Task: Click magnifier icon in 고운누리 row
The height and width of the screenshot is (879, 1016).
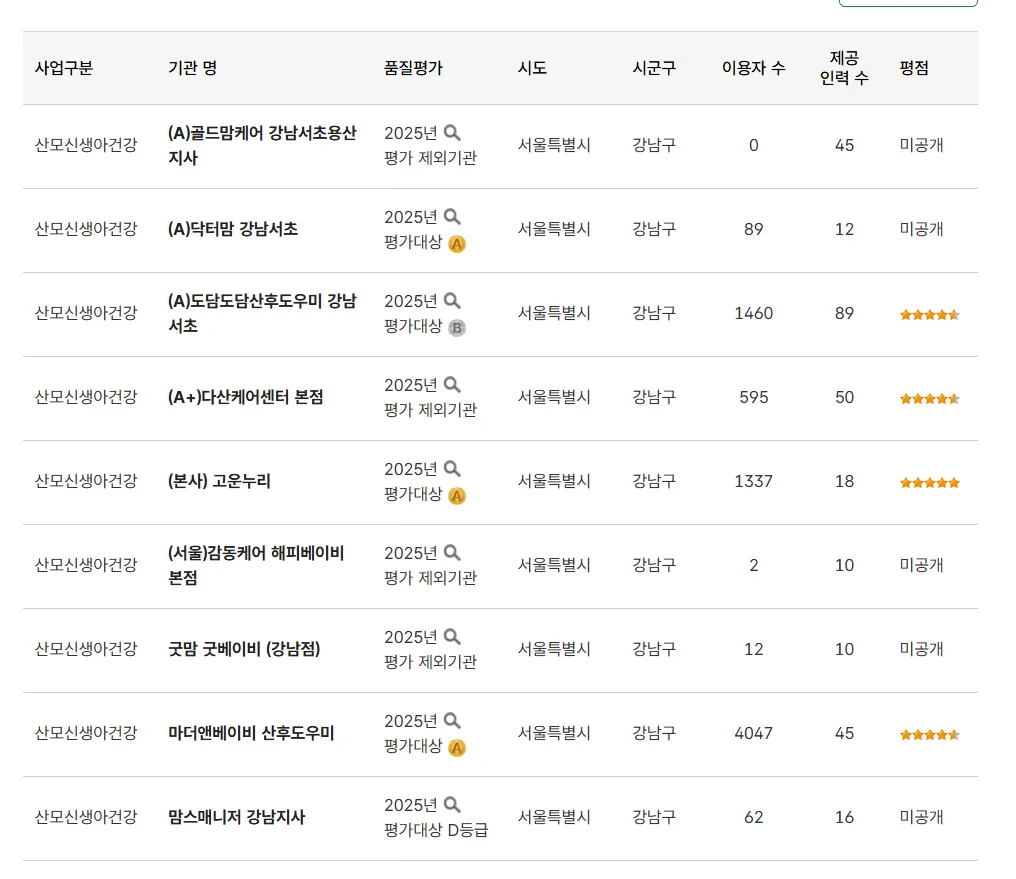Action: 452,468
